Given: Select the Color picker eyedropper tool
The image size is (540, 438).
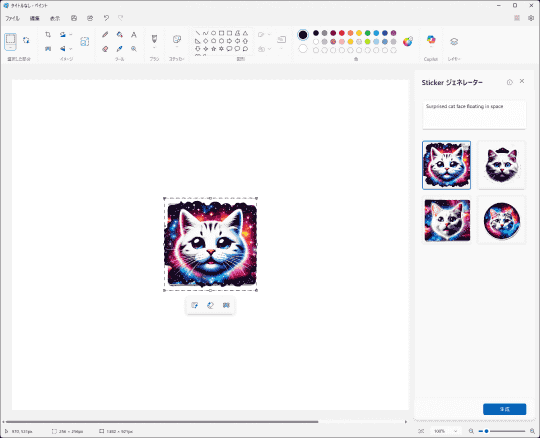Looking at the screenshot, I should (x=120, y=49).
